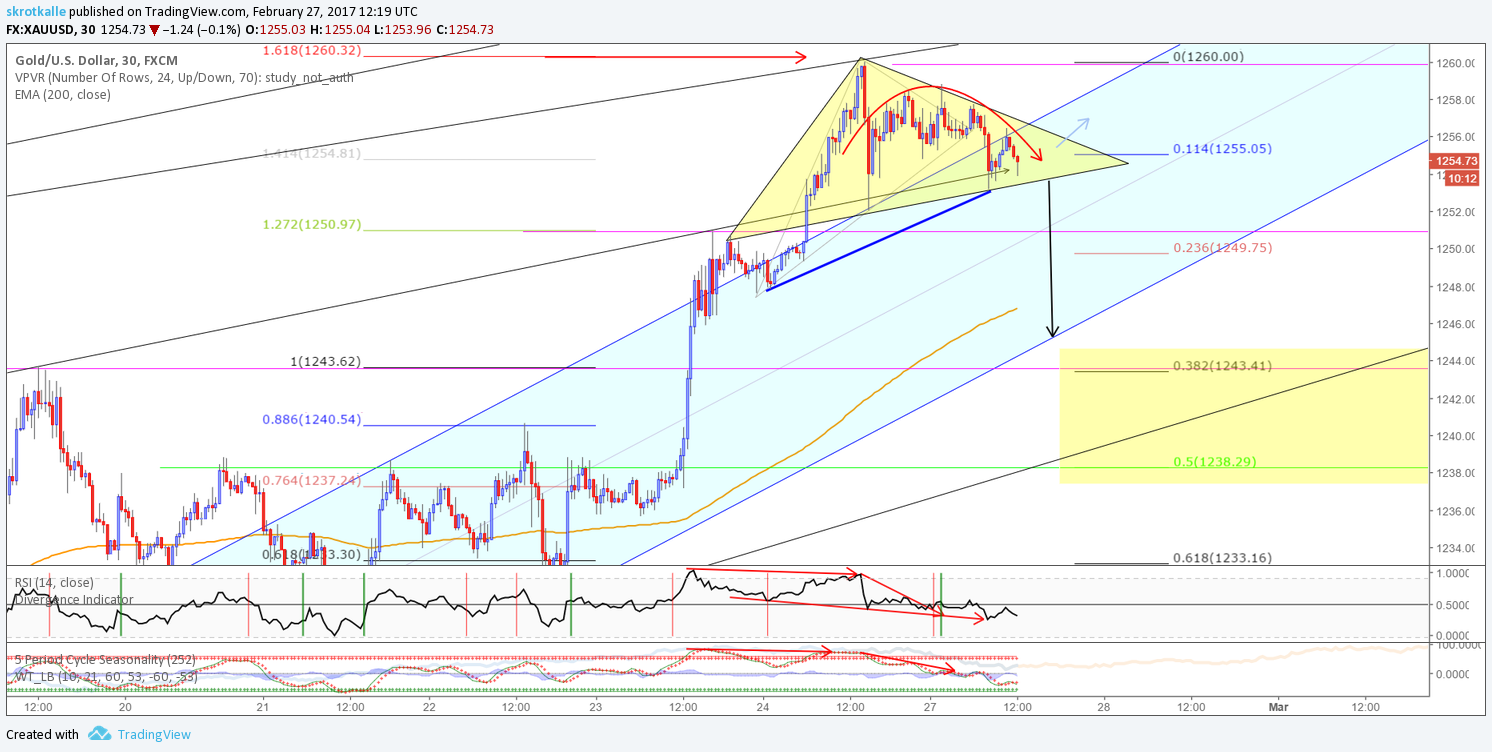Click the 1.272(1250.97) Fibonacci label
The width and height of the screenshot is (1492, 752).
(x=311, y=224)
